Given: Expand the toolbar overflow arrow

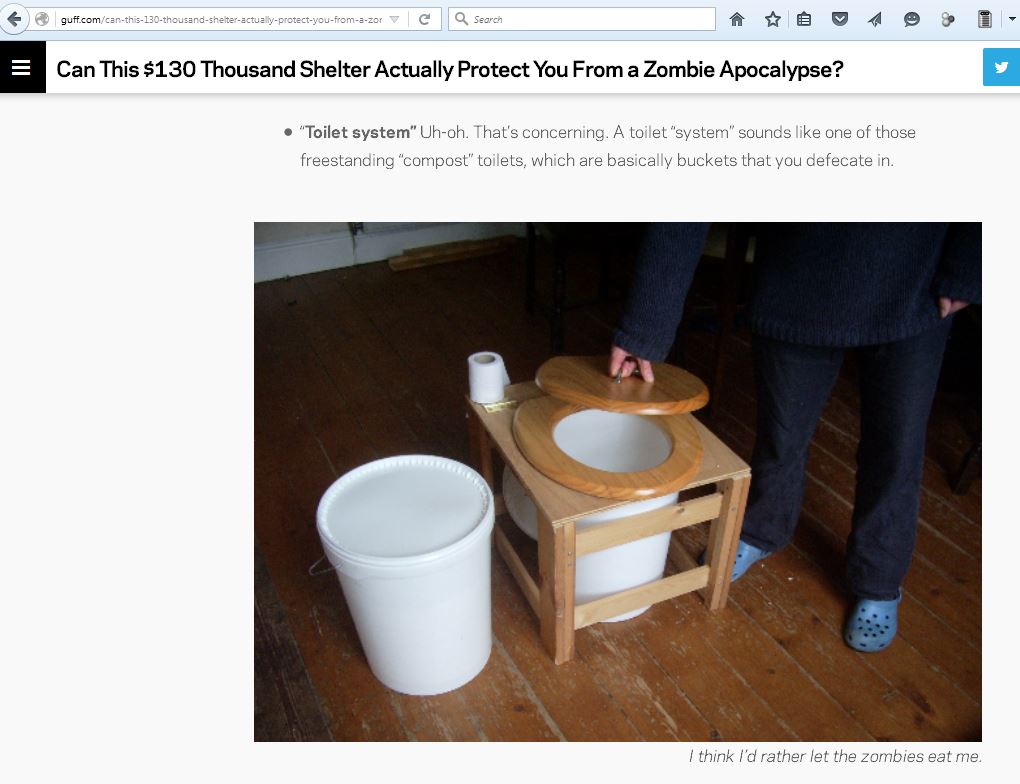Looking at the screenshot, I should [1012, 19].
